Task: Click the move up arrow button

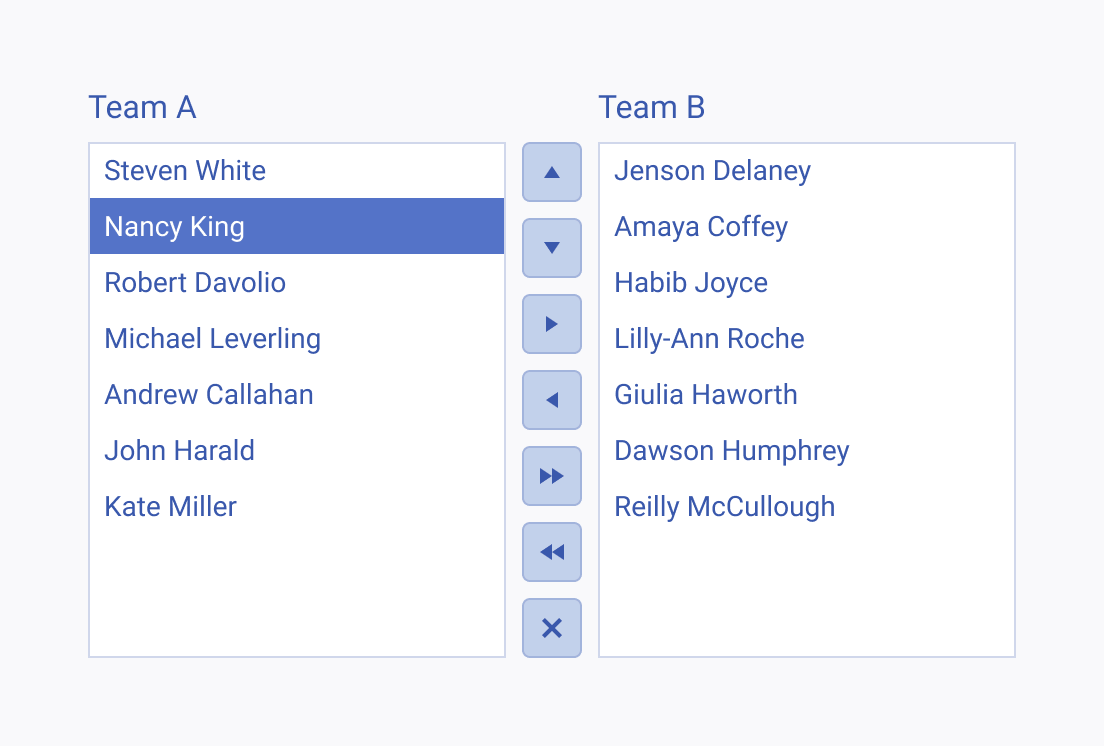Action: coord(552,172)
